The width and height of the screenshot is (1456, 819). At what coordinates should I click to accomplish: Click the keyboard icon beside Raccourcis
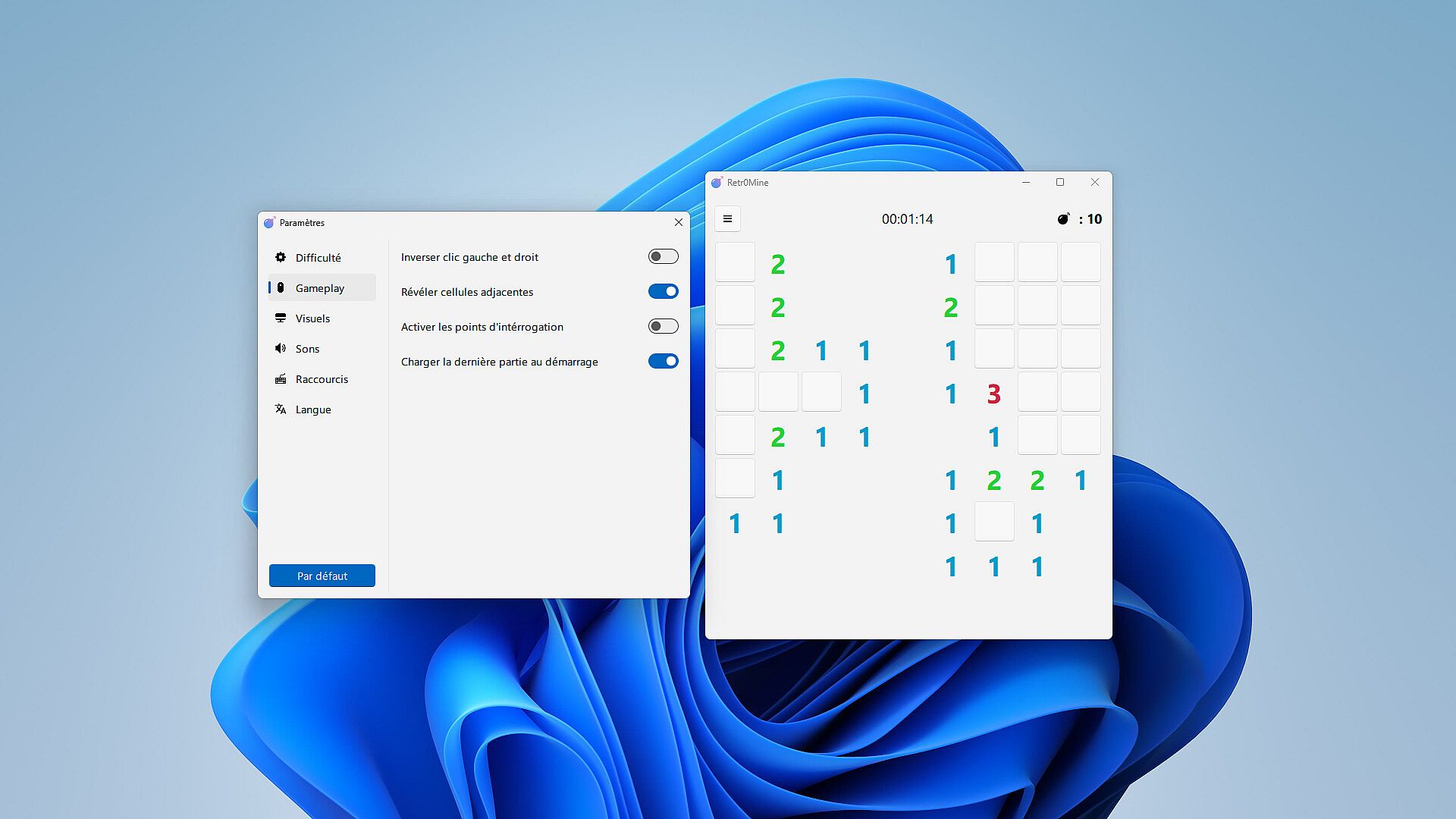pyautogui.click(x=281, y=379)
